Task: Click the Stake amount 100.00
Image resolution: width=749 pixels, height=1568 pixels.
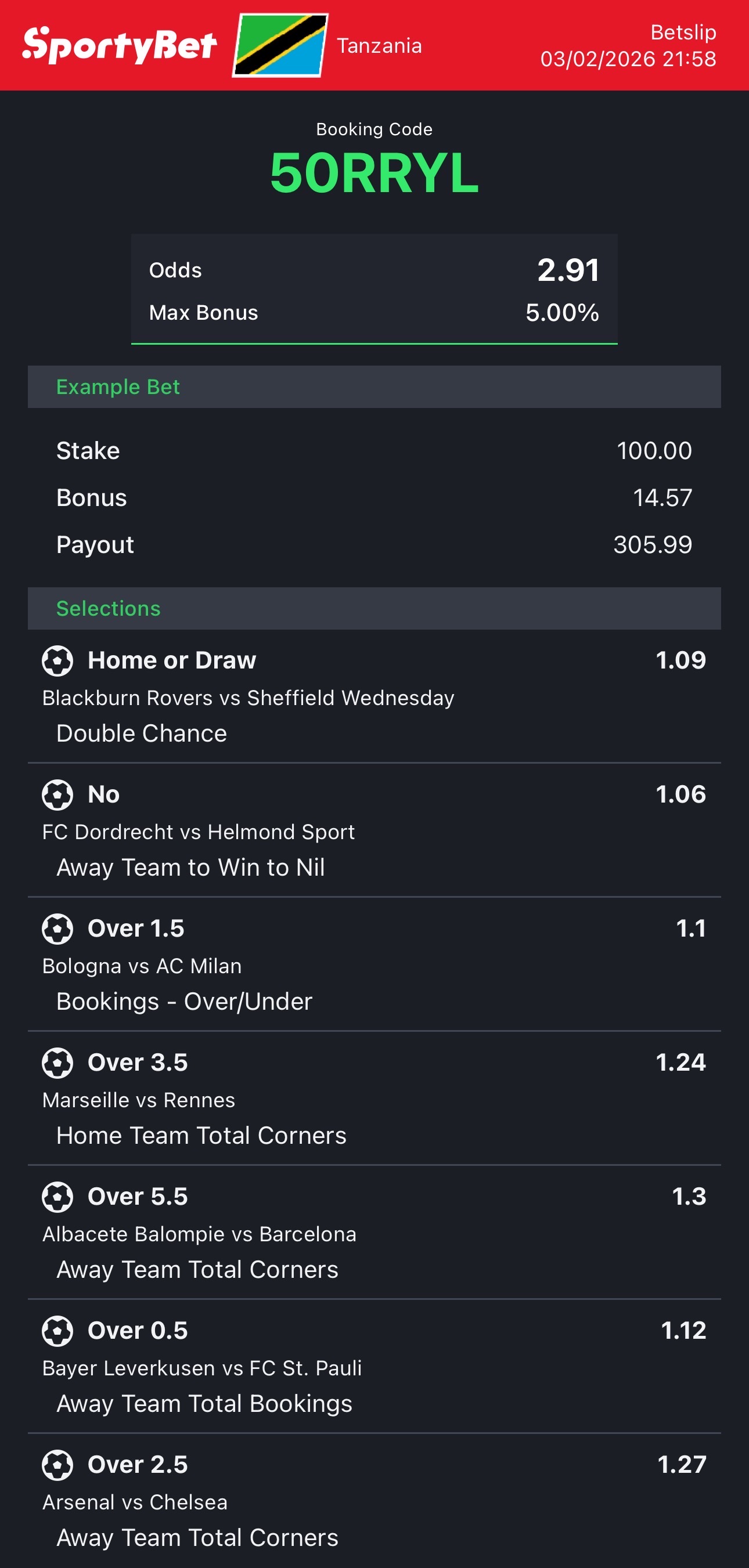Action: tap(654, 450)
